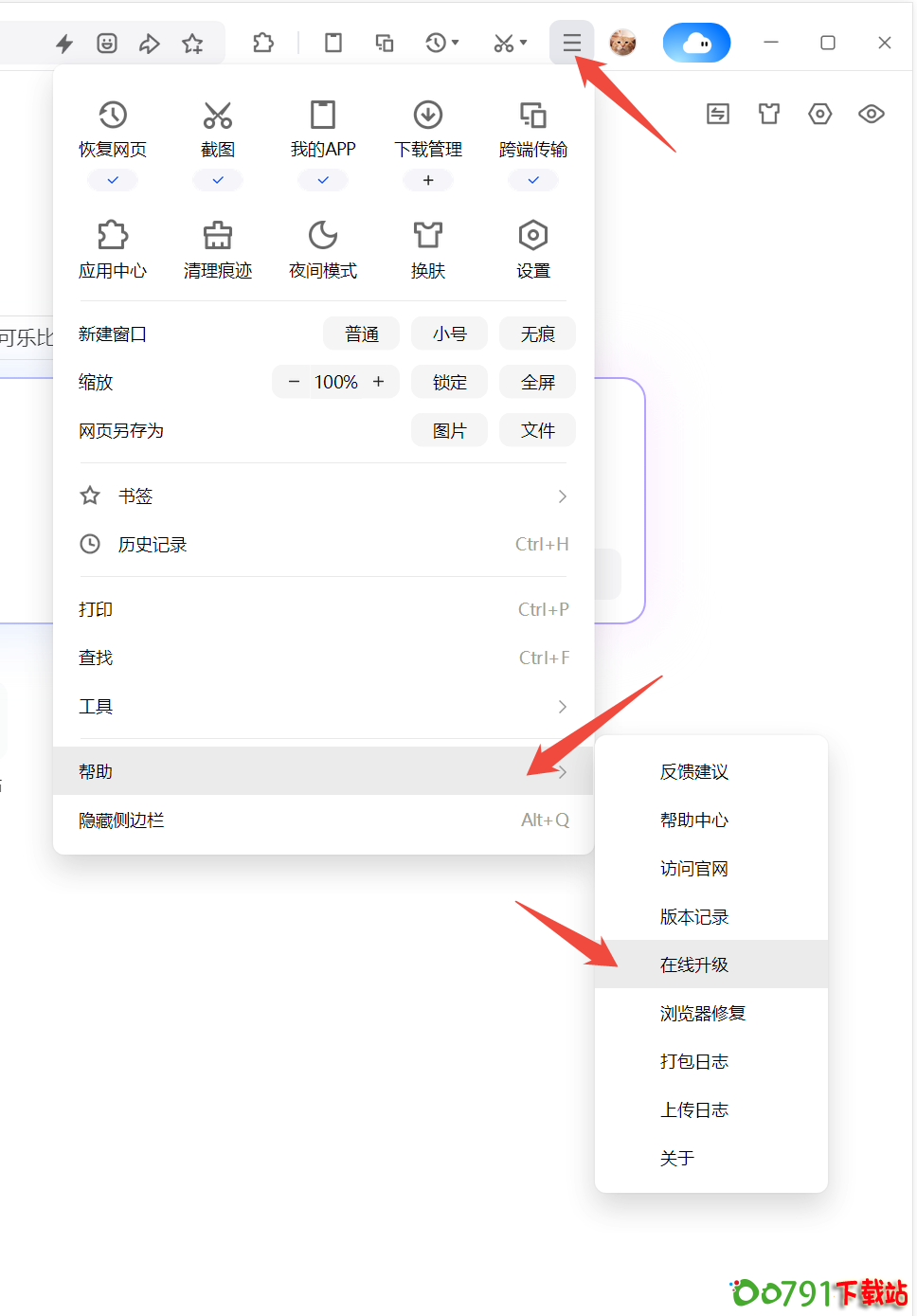This screenshot has width=917, height=1316.
Task: Open 恢复网页 restore page icon
Action: pos(113,116)
